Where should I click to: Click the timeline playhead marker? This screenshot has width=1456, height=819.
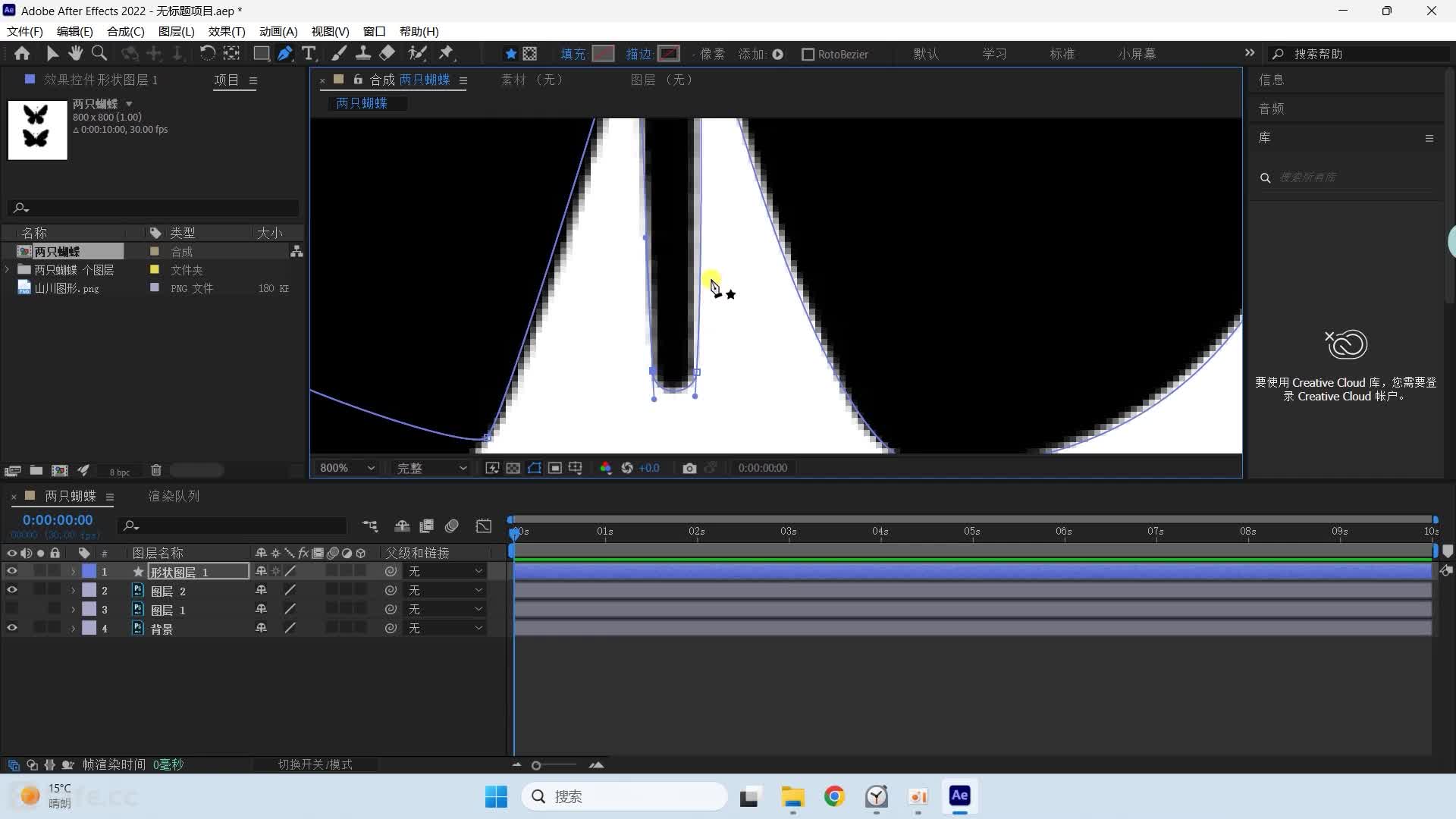pos(513,530)
